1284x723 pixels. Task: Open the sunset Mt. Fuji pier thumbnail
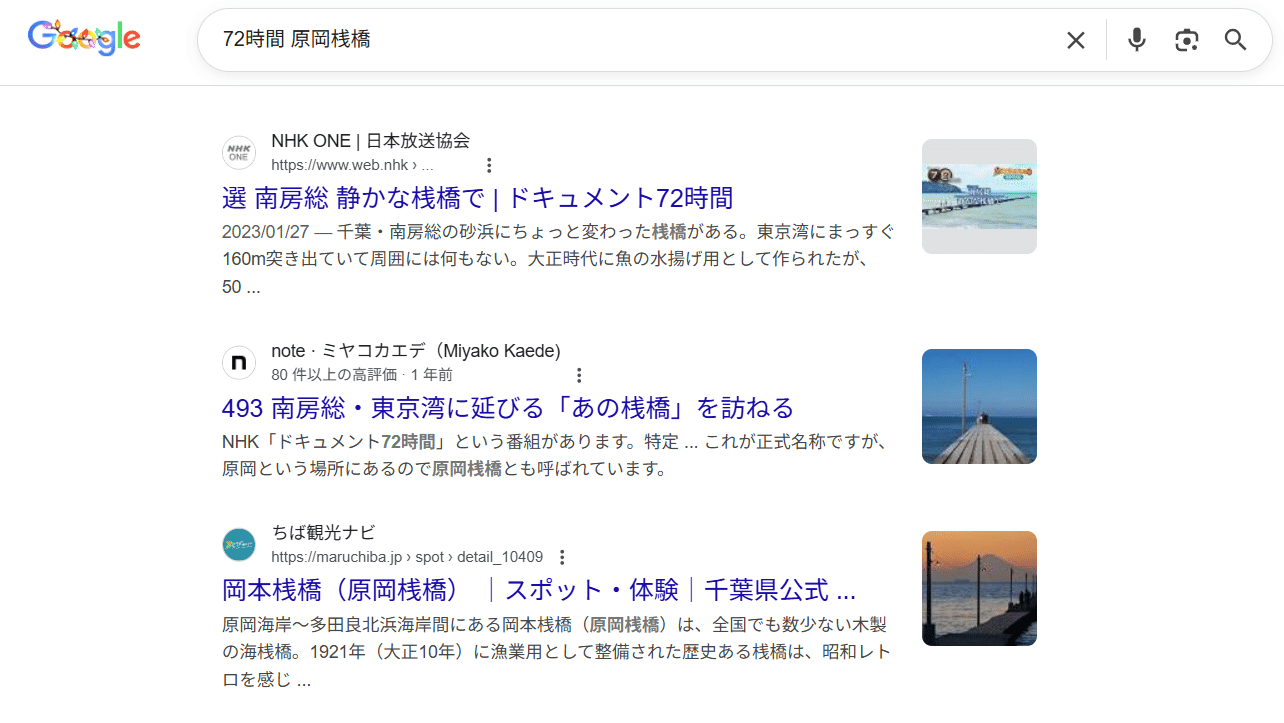pos(979,588)
